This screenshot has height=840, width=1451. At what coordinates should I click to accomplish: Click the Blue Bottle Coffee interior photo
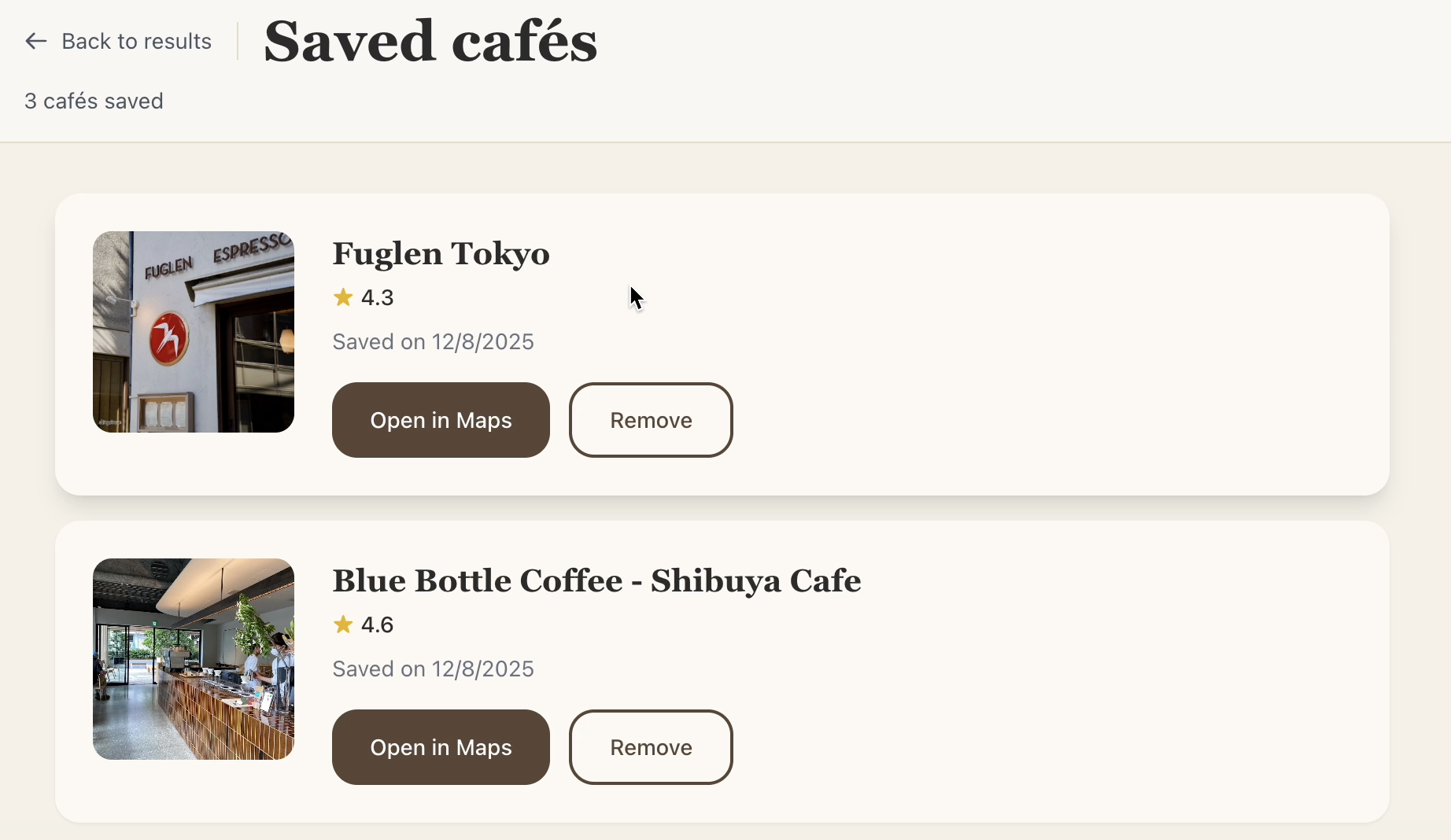tap(194, 659)
